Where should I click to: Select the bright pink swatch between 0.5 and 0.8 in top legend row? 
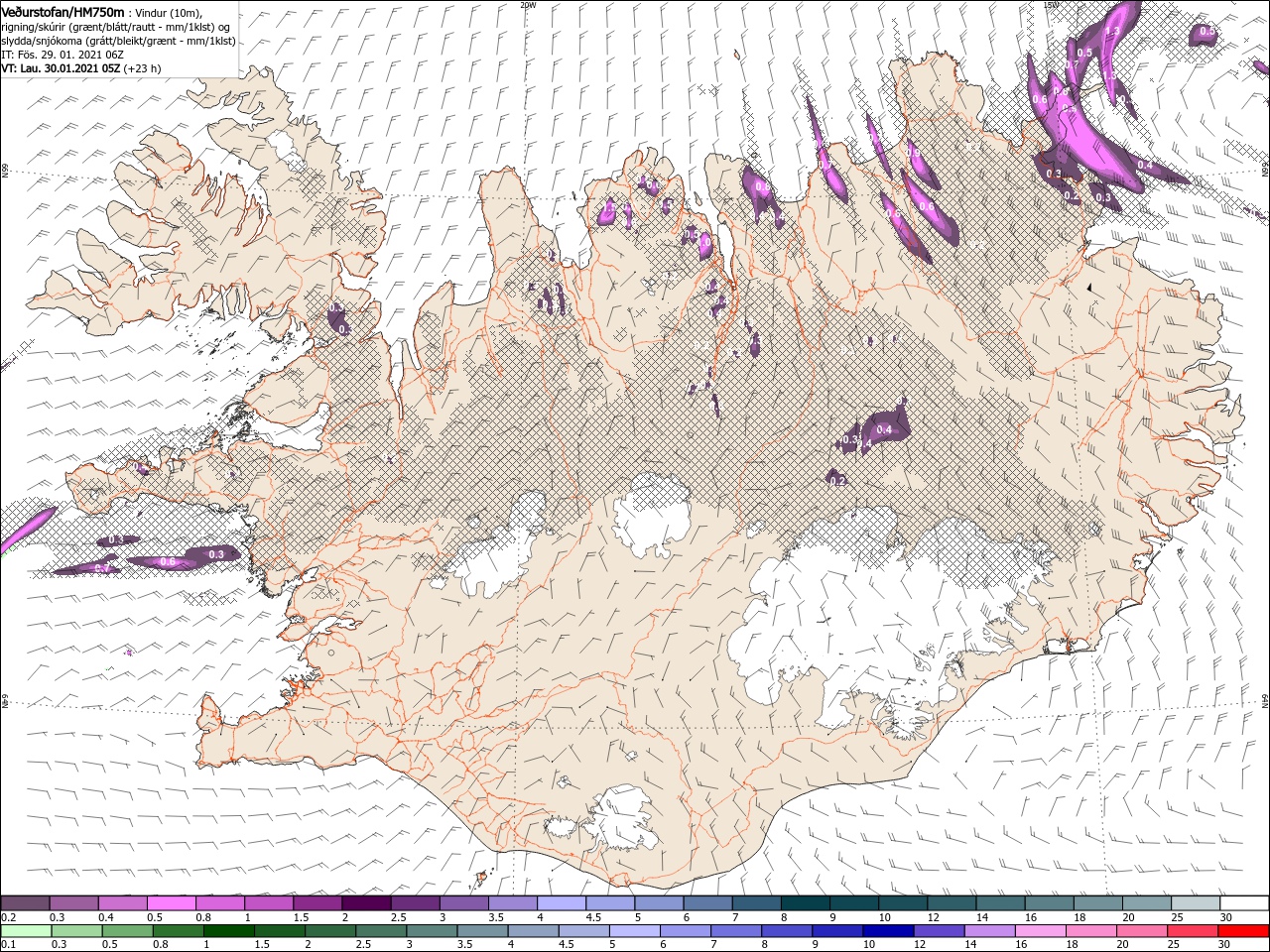tap(171, 903)
